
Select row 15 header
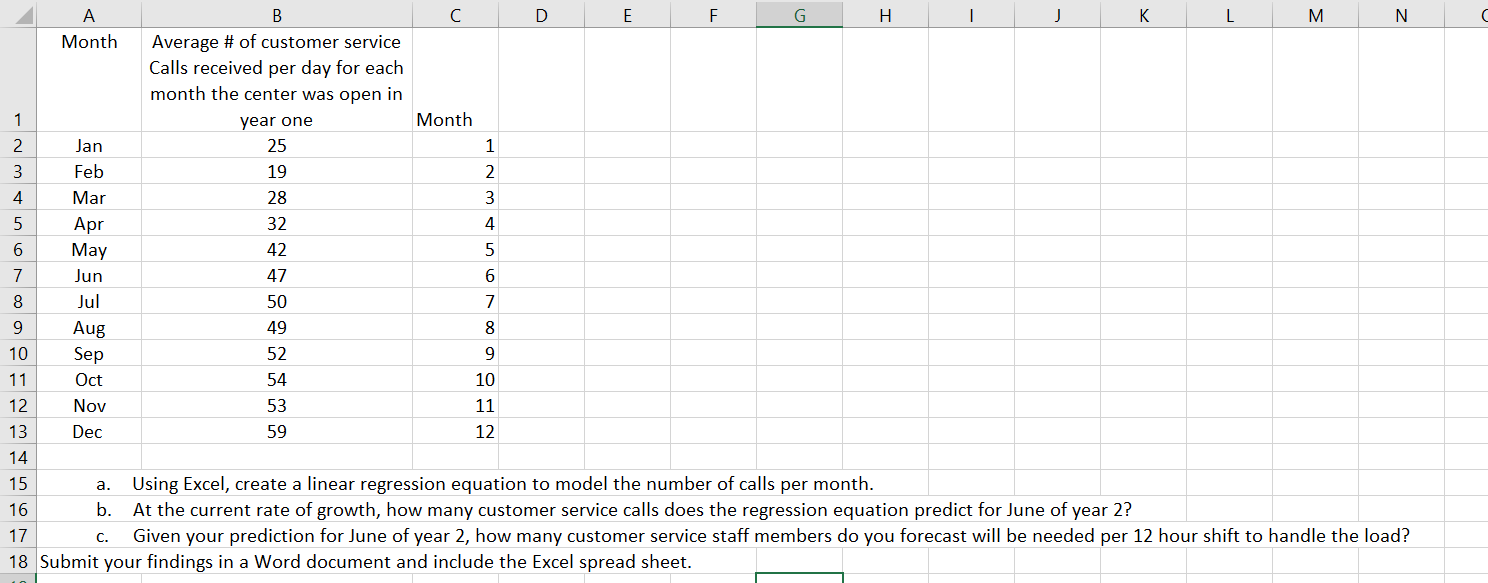click(x=20, y=483)
